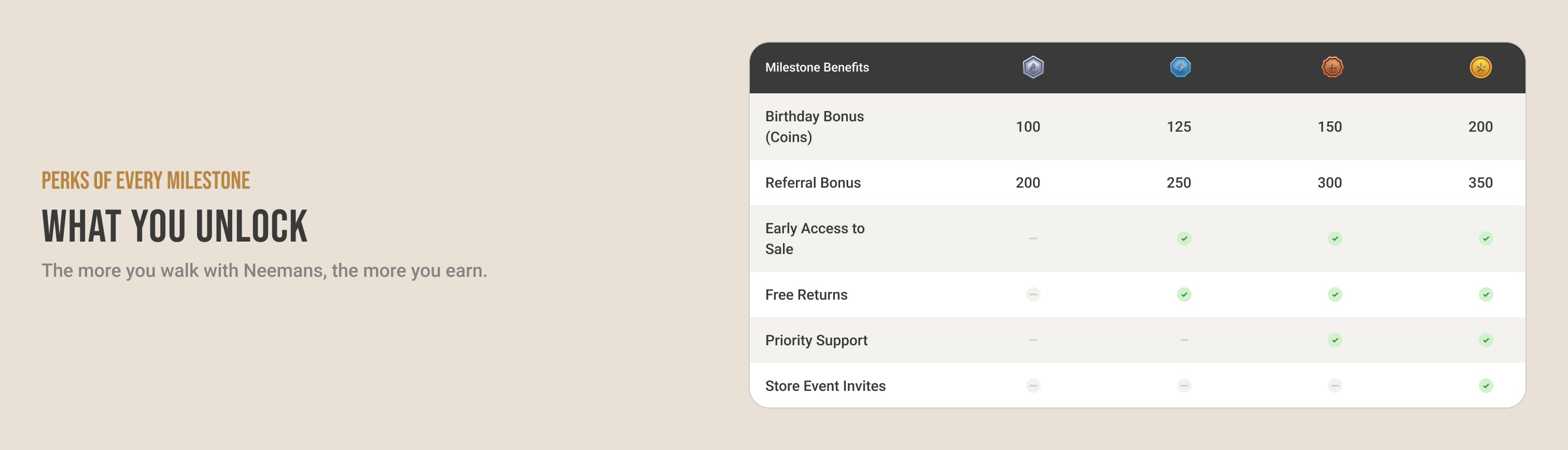This screenshot has height=450, width=1568.
Task: Select the Referral Bonus row label
Action: pos(813,182)
